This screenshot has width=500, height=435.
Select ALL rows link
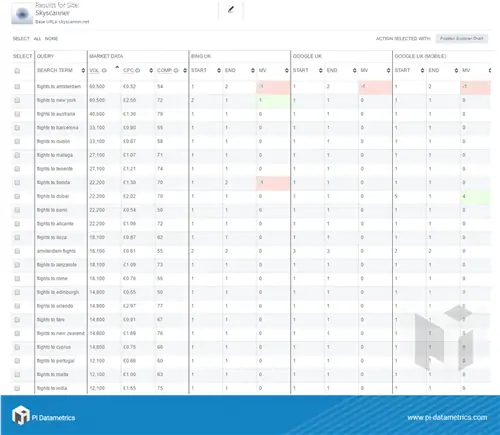(x=37, y=39)
